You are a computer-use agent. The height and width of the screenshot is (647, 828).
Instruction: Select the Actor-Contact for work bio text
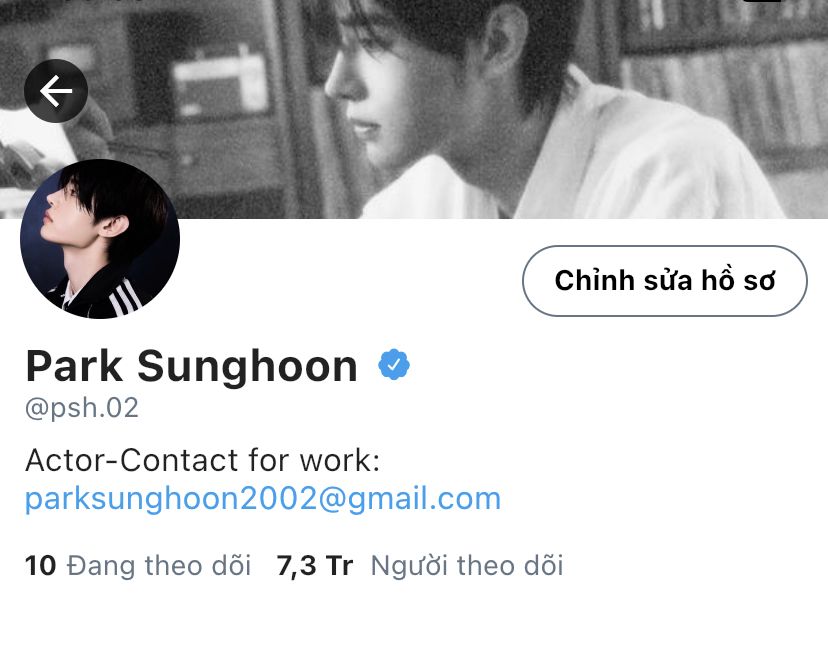(203, 460)
